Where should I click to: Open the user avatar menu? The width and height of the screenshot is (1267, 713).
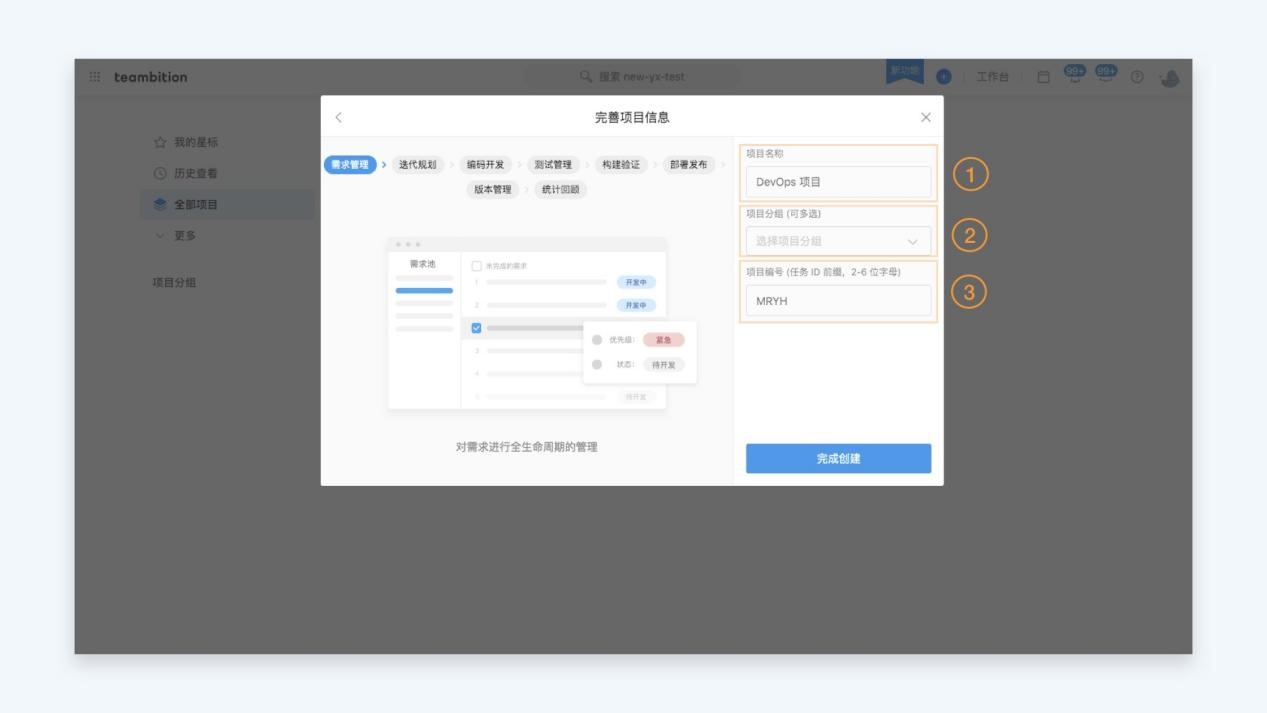click(1170, 77)
